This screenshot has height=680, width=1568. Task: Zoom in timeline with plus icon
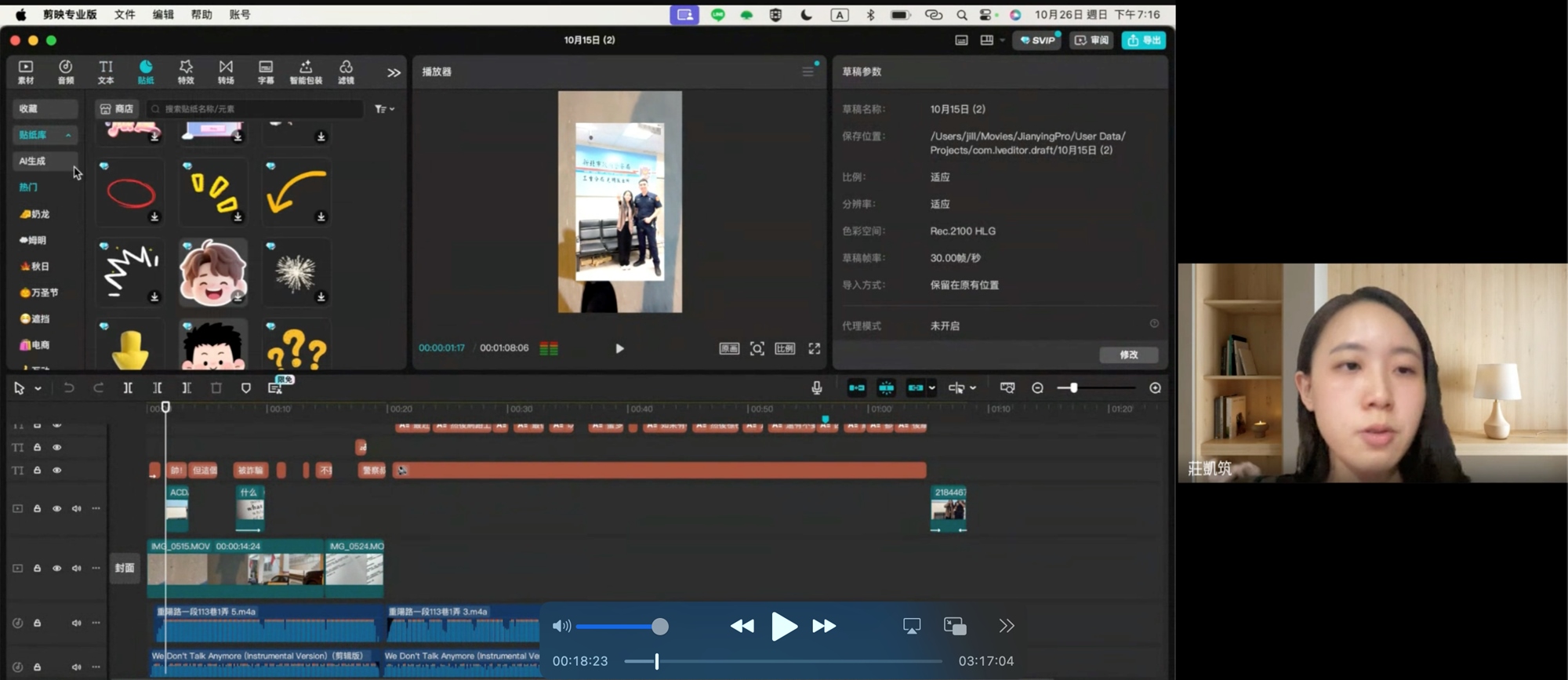click(x=1155, y=387)
